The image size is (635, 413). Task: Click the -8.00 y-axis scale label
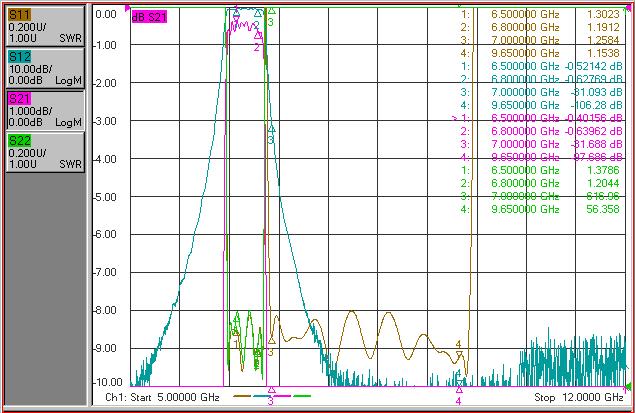point(105,311)
